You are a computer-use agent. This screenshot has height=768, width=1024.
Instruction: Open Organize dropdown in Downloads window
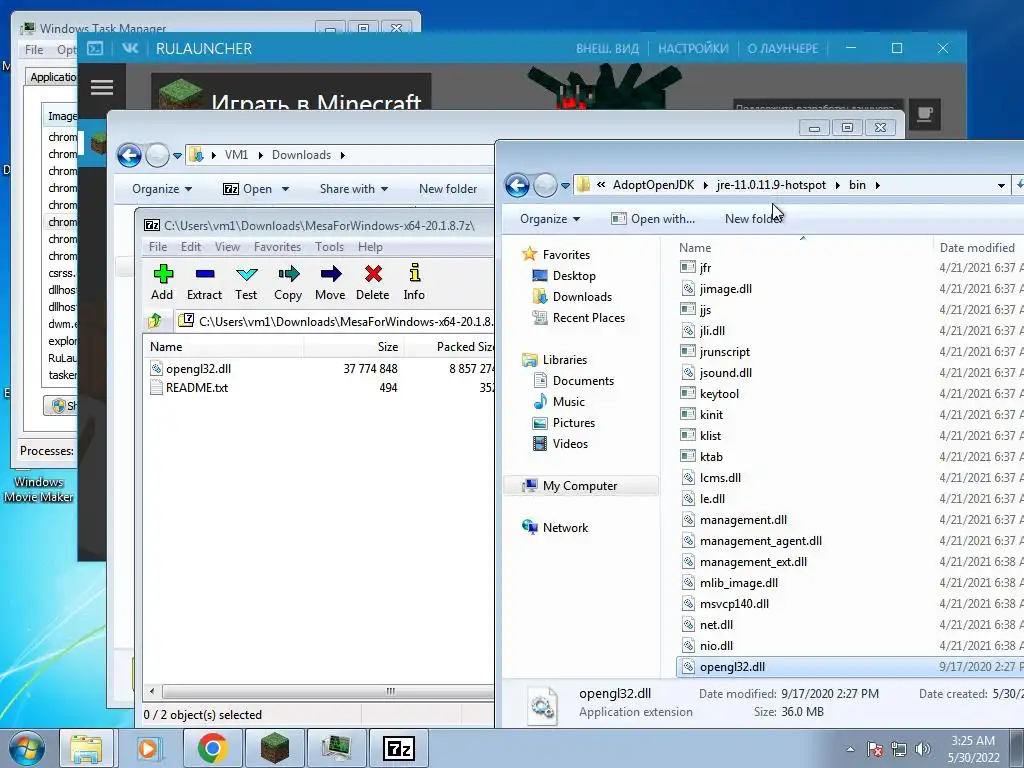coord(162,189)
